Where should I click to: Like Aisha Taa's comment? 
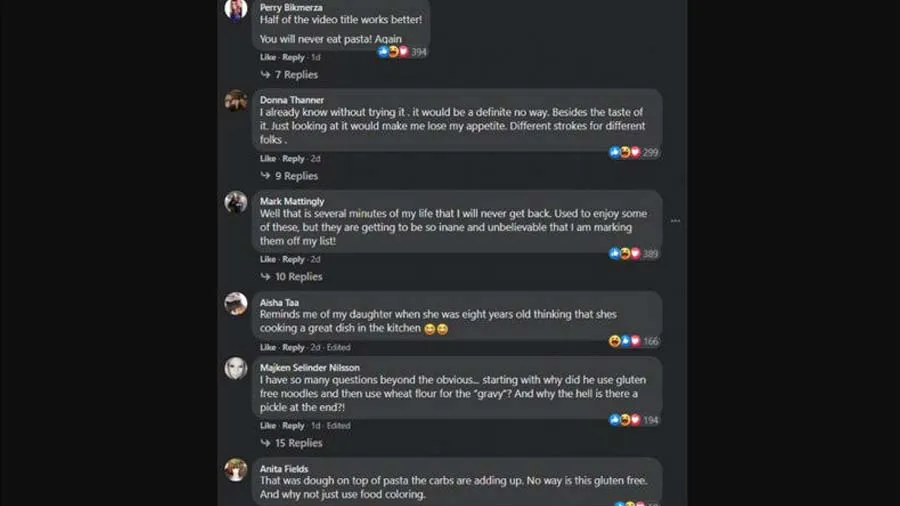click(267, 347)
